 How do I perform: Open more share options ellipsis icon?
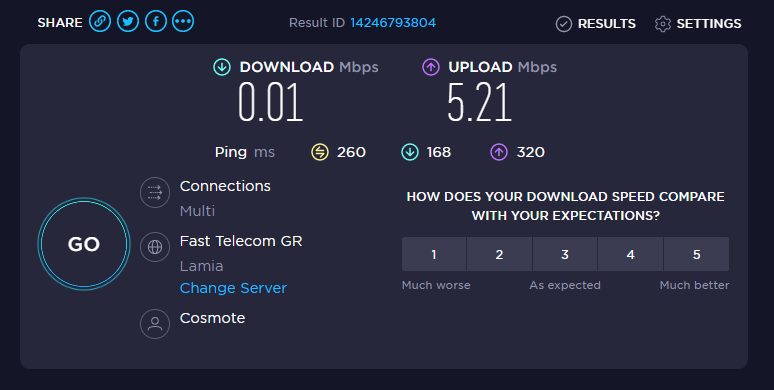[183, 22]
